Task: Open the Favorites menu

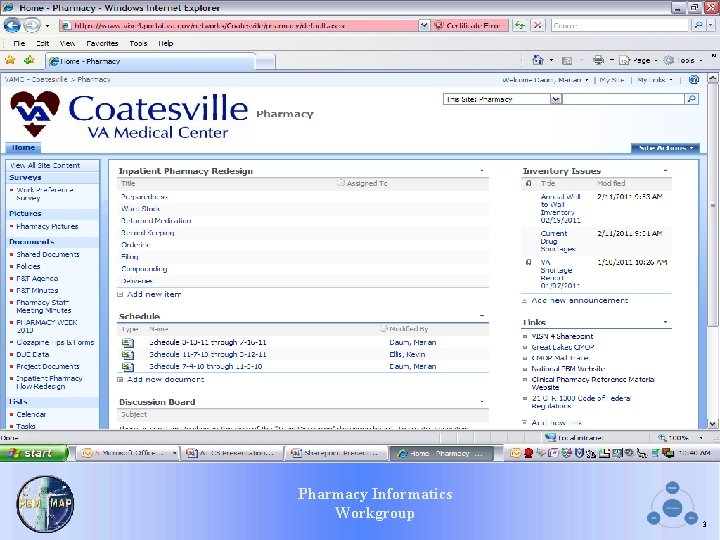Action: coord(102,43)
